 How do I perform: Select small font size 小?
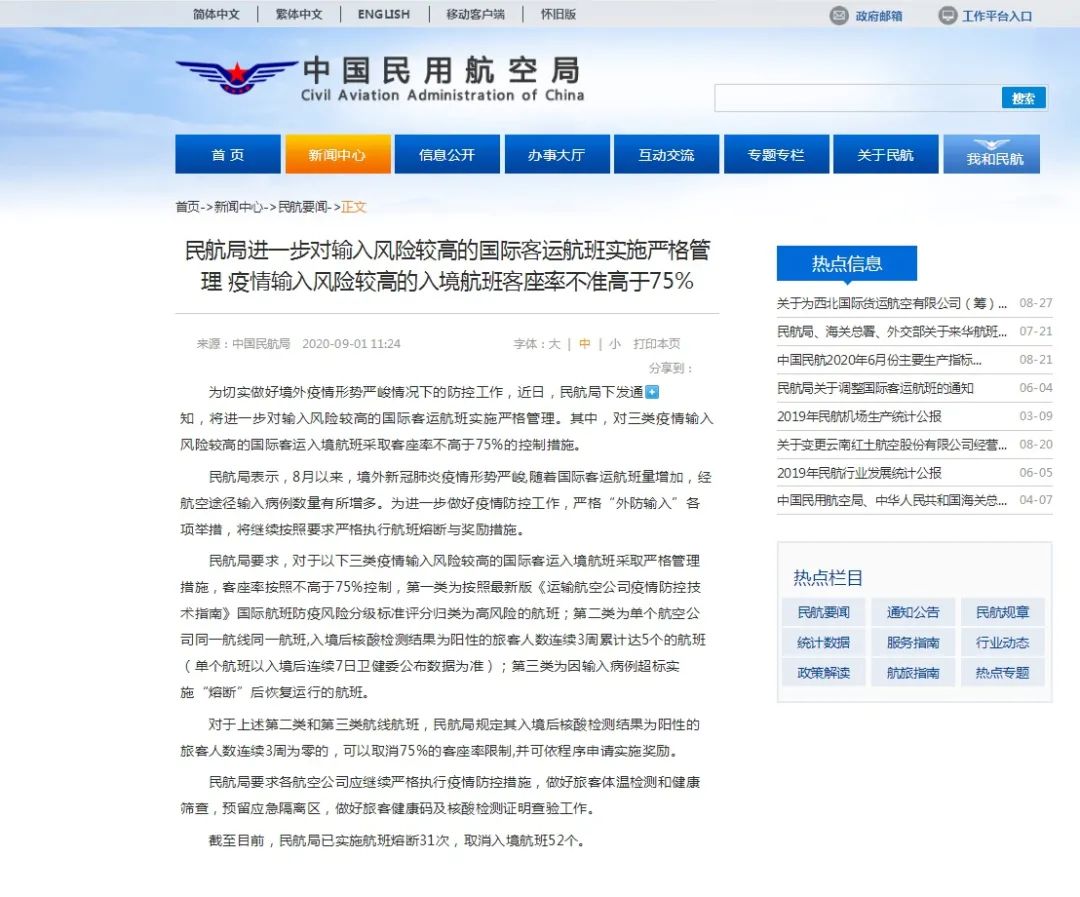tap(614, 344)
